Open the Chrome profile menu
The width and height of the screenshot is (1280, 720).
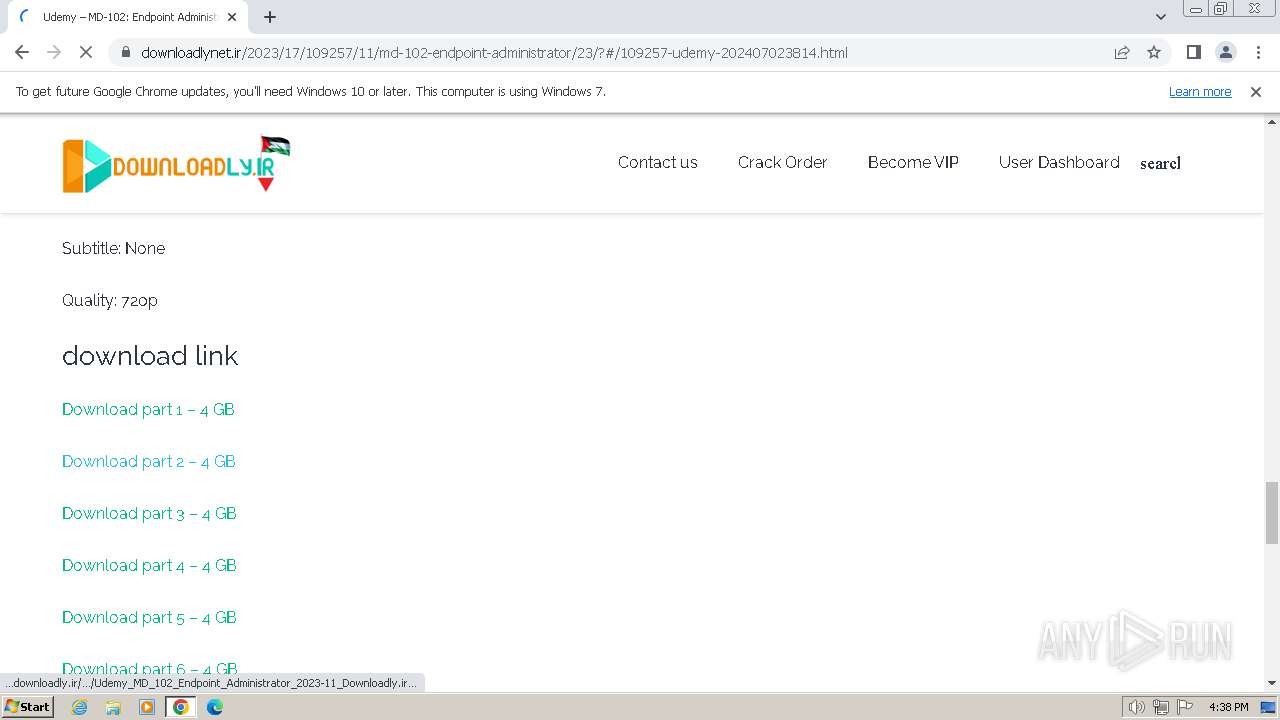(x=1225, y=52)
